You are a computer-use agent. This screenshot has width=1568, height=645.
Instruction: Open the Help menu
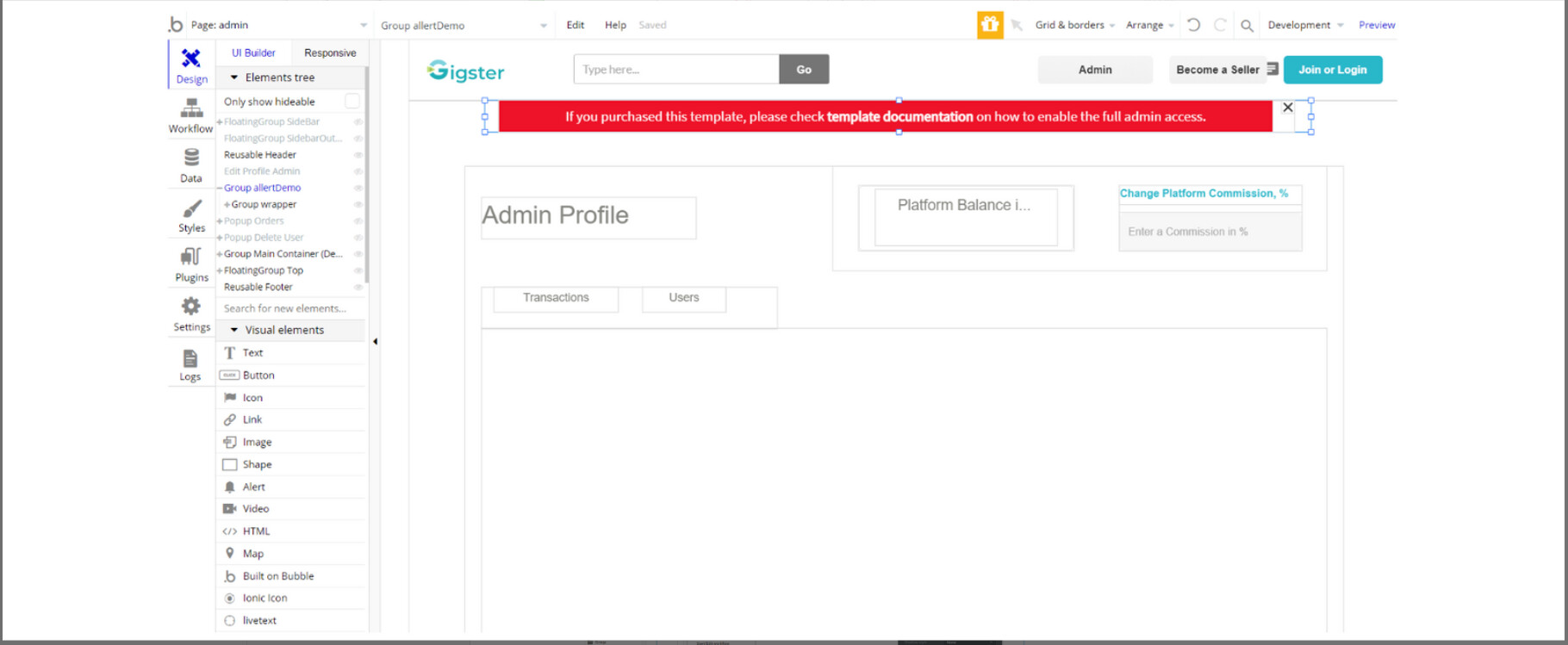(615, 25)
